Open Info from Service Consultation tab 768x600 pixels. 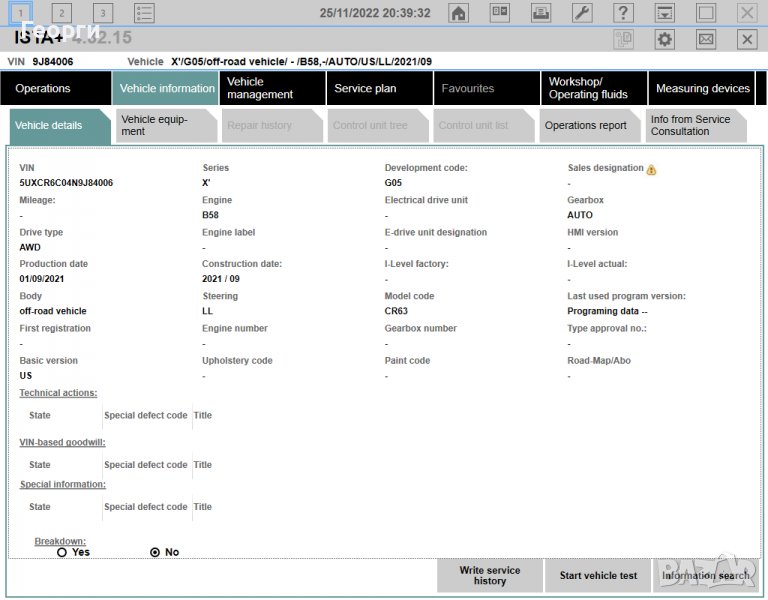(x=694, y=125)
